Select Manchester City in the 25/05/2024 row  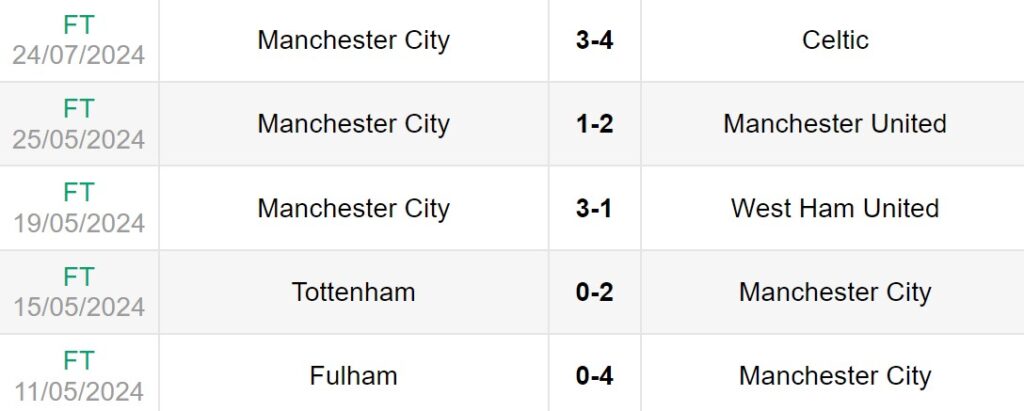click(x=353, y=124)
